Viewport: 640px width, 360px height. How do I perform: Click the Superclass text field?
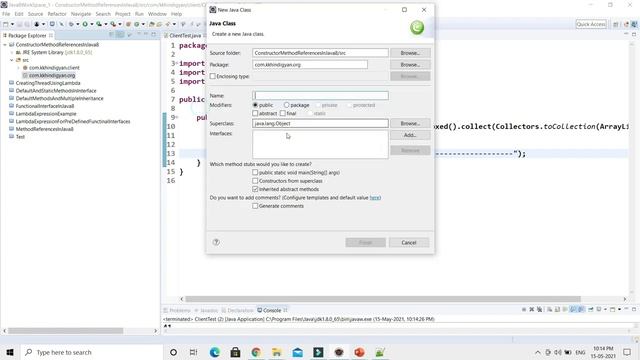(x=320, y=123)
